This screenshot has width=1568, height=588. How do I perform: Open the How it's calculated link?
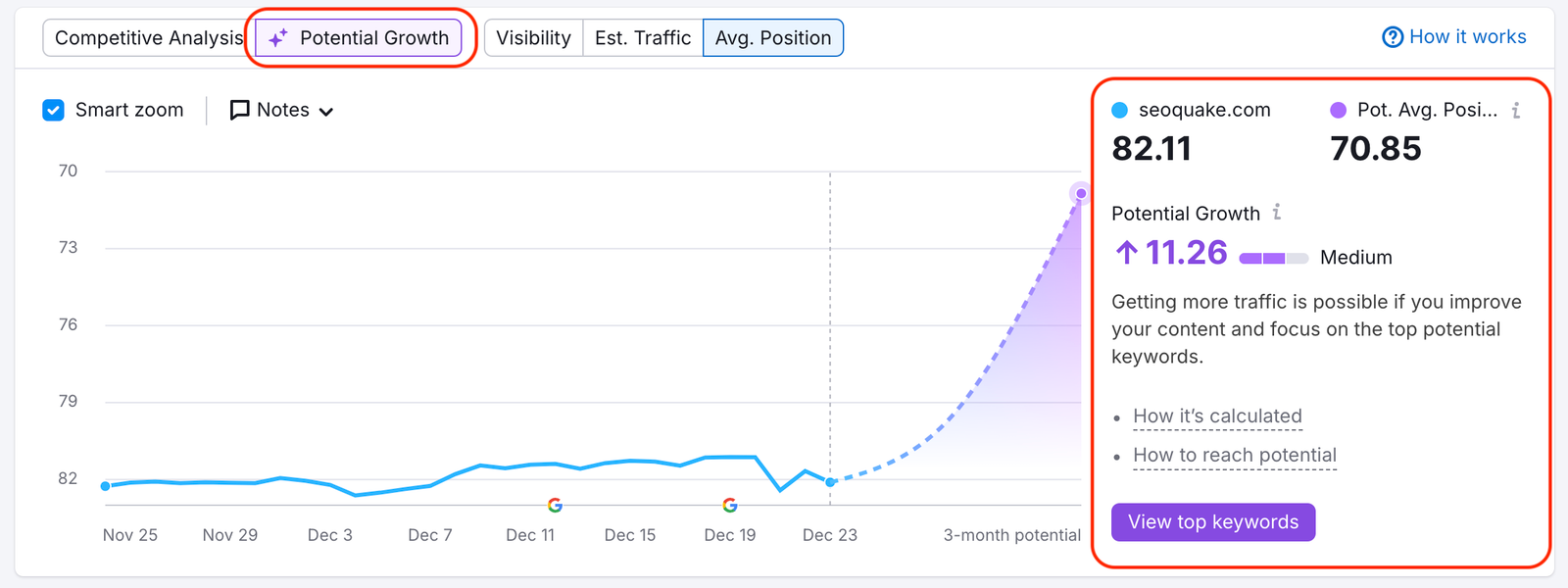click(x=1217, y=416)
